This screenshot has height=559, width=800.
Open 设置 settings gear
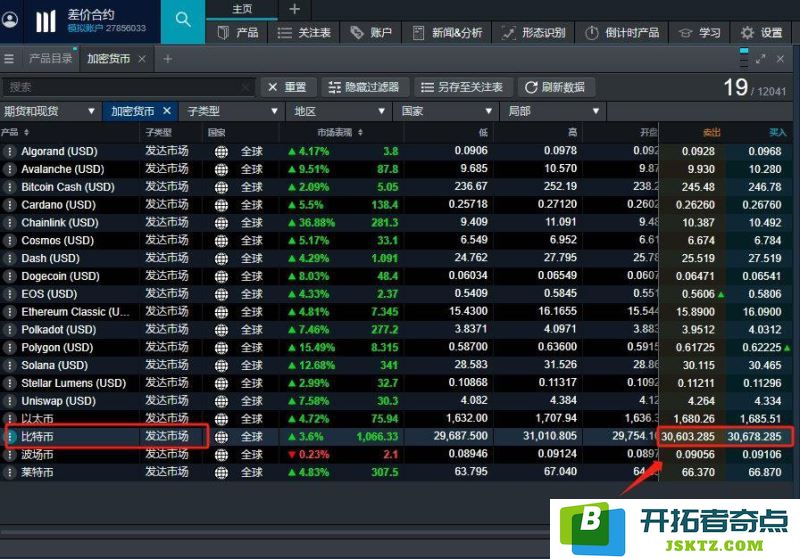tap(762, 33)
